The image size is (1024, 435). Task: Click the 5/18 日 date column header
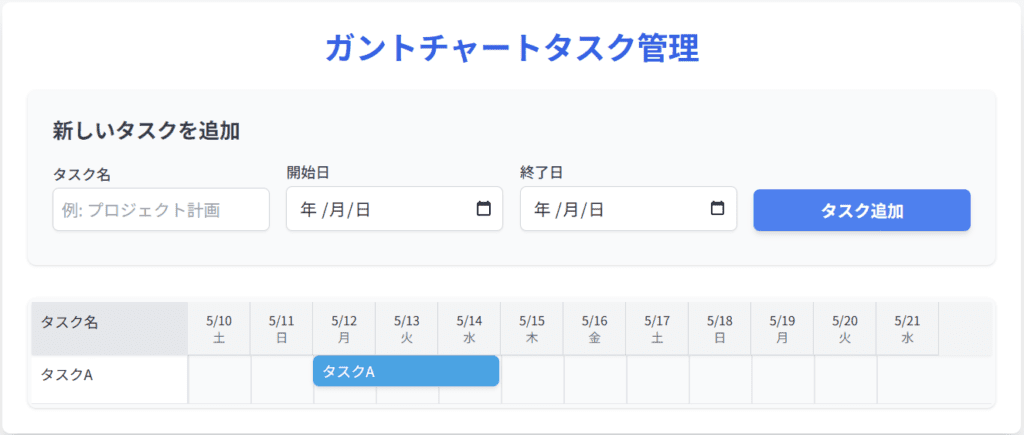[x=720, y=329]
